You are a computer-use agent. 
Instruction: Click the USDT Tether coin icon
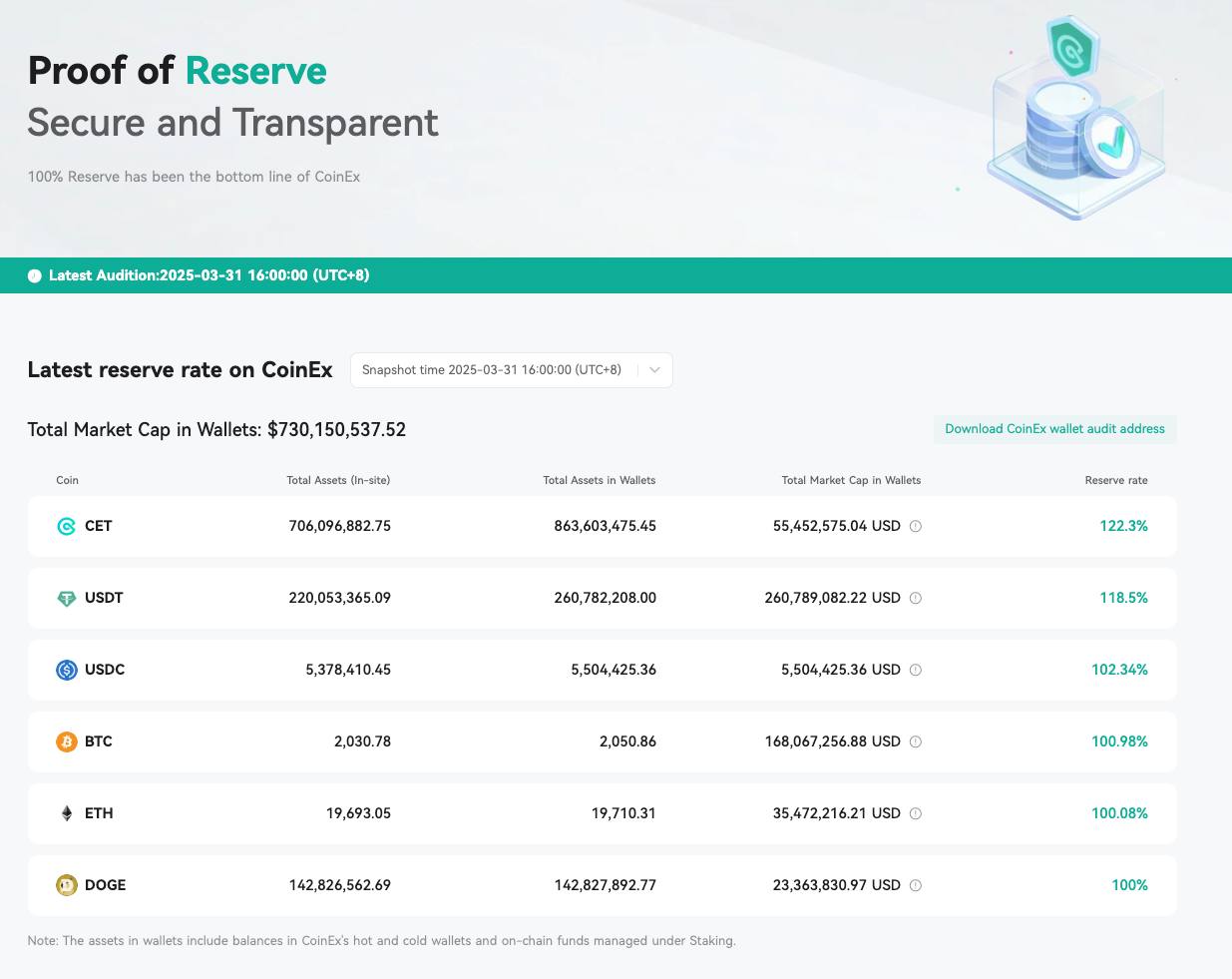67,599
